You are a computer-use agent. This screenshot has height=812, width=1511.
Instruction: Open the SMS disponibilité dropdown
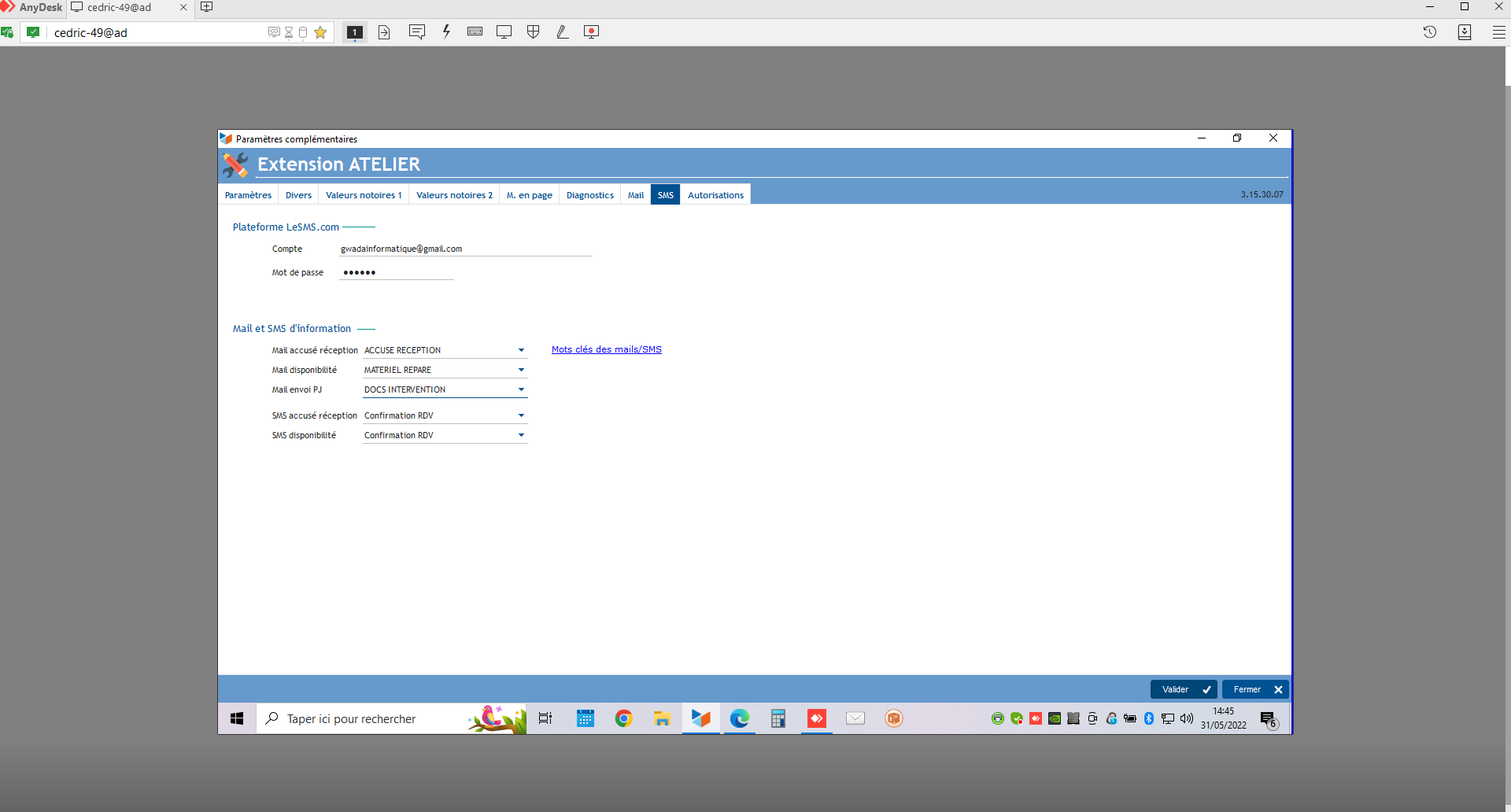(520, 435)
